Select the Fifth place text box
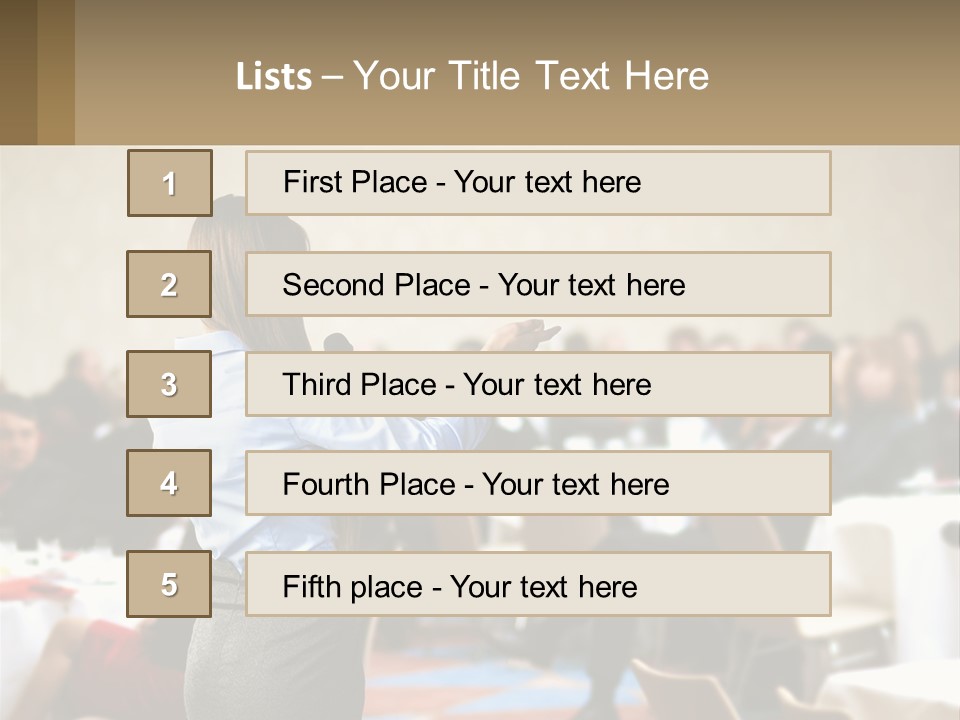Viewport: 960px width, 720px height. [x=538, y=585]
